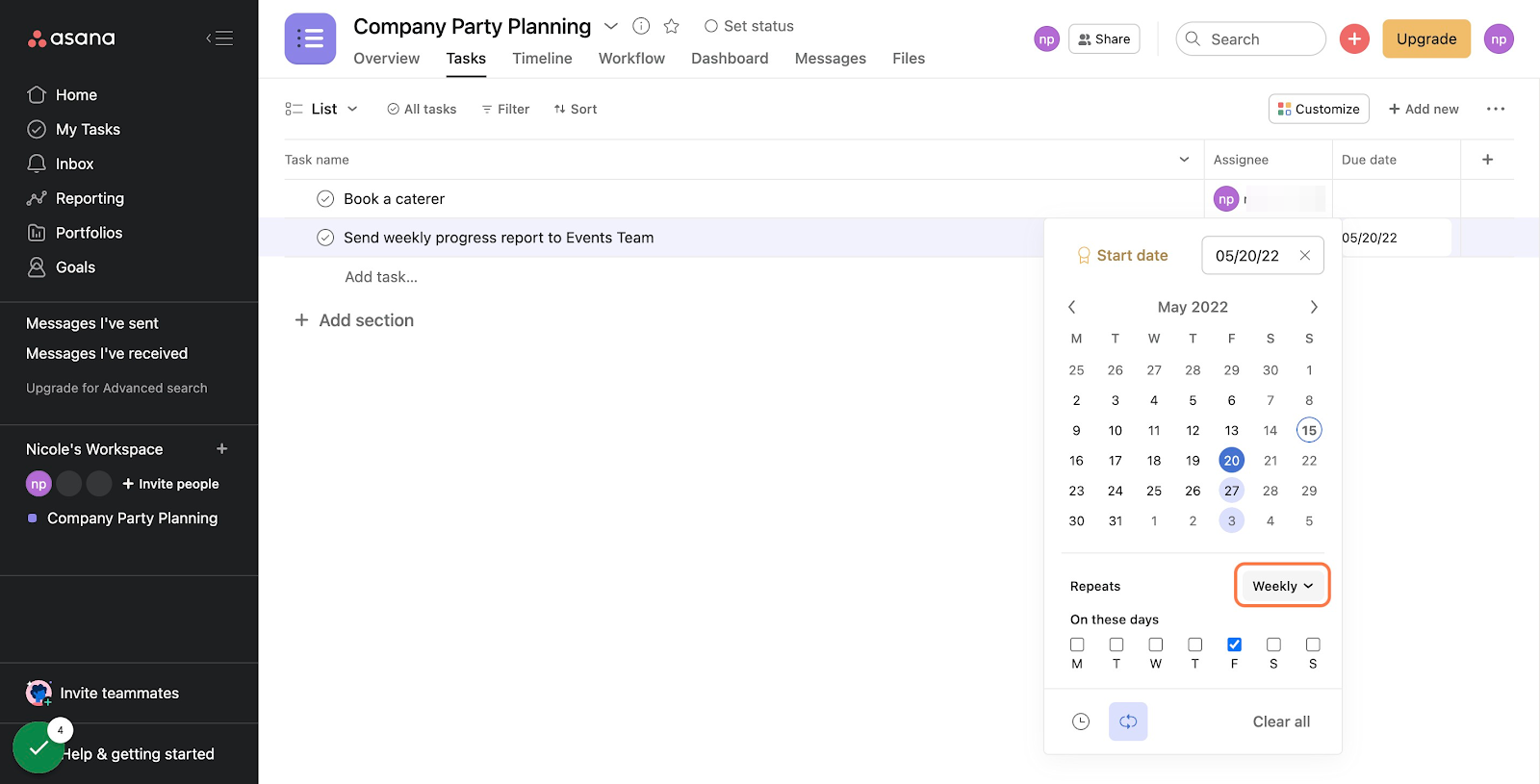Select May 20 in the calendar
Image resolution: width=1540 pixels, height=784 pixels.
click(x=1232, y=461)
